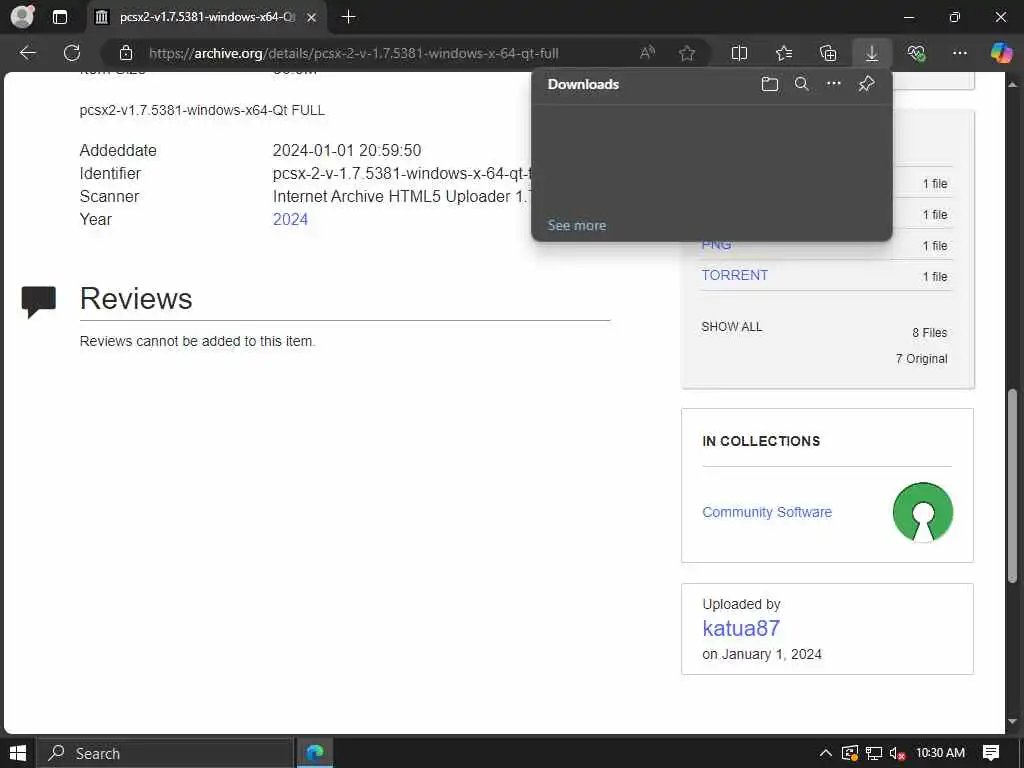Click the archive.org address bar URL

pyautogui.click(x=353, y=53)
